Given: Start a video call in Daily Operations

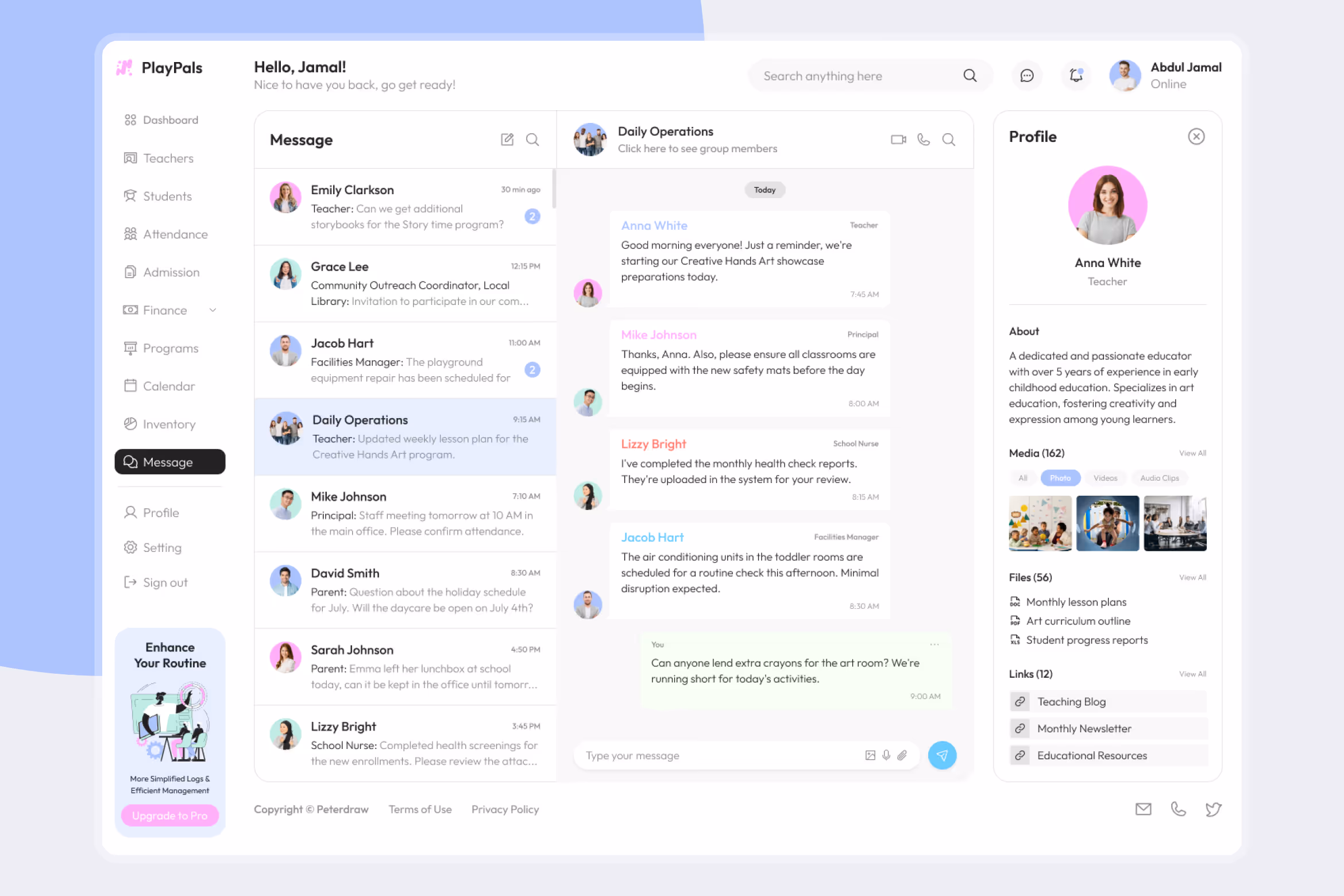Looking at the screenshot, I should (898, 140).
